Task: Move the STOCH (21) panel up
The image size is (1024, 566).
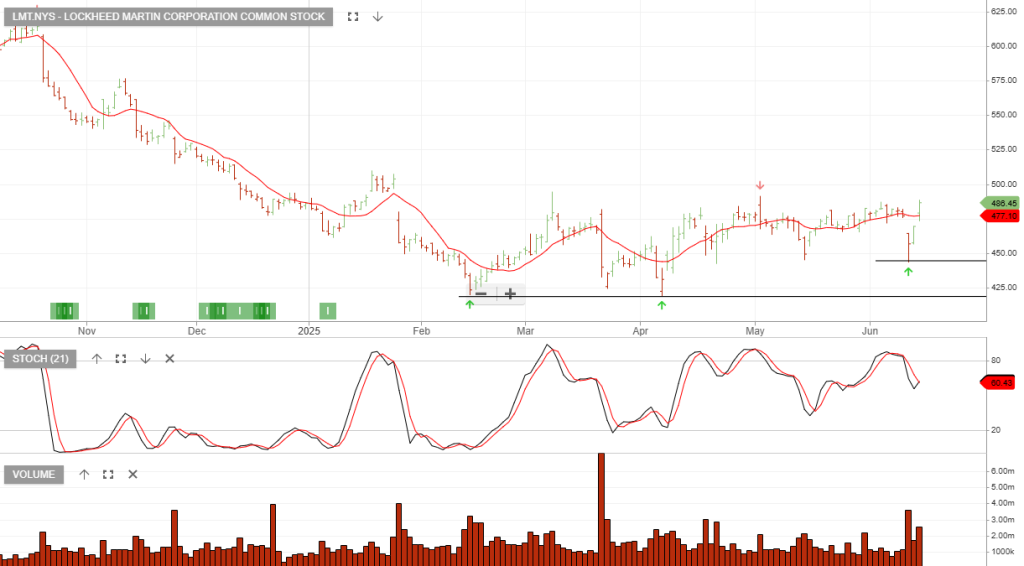Action: click(97, 359)
